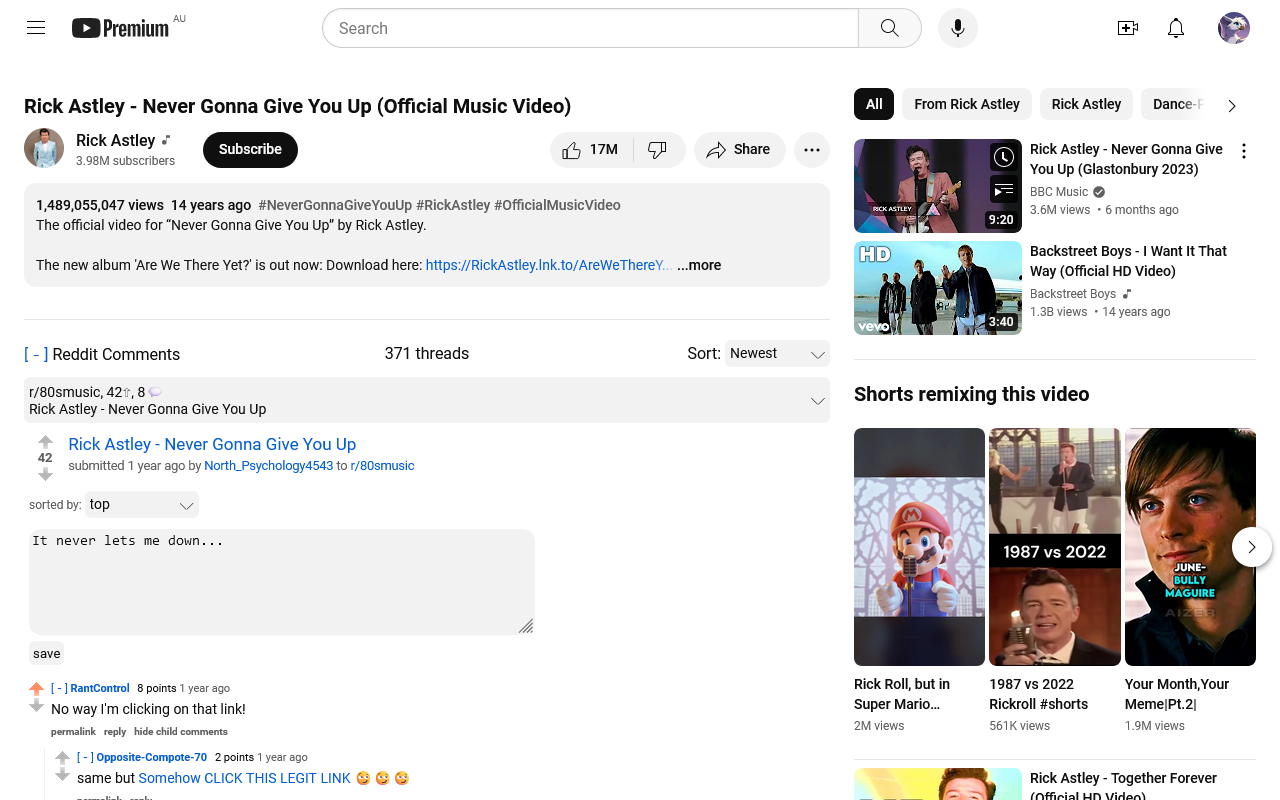Open the three-dot more actions button
1280x800 pixels.
tap(812, 150)
